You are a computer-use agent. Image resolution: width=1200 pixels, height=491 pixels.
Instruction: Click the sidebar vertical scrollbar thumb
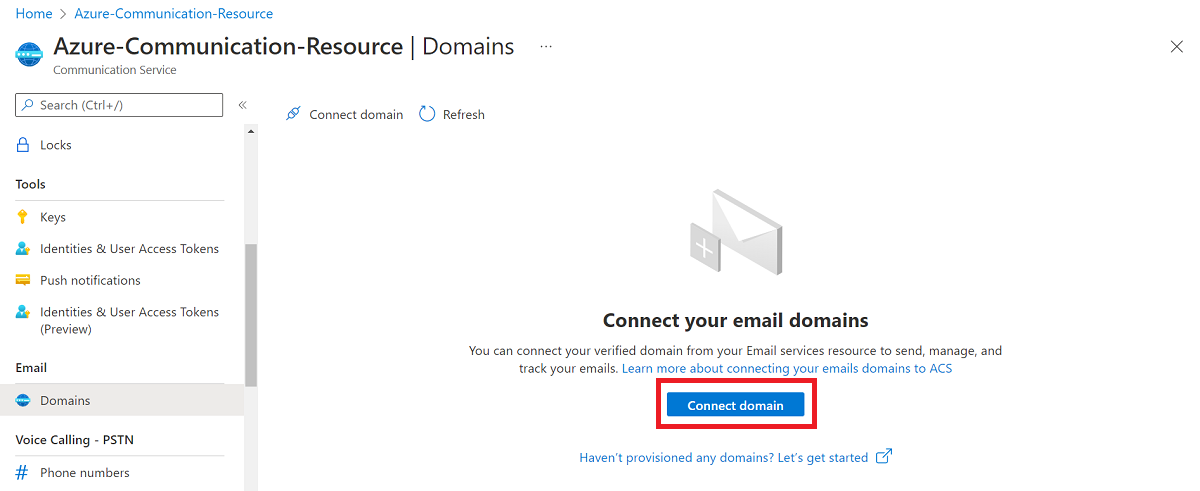251,315
